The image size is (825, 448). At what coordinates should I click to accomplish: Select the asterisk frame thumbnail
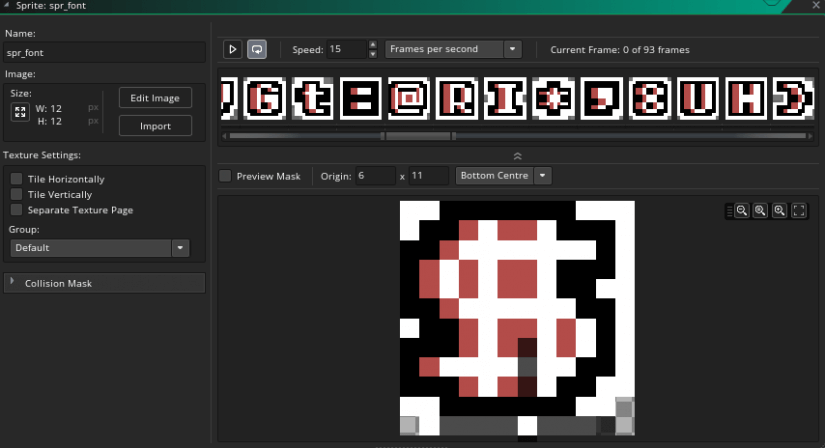tap(553, 98)
